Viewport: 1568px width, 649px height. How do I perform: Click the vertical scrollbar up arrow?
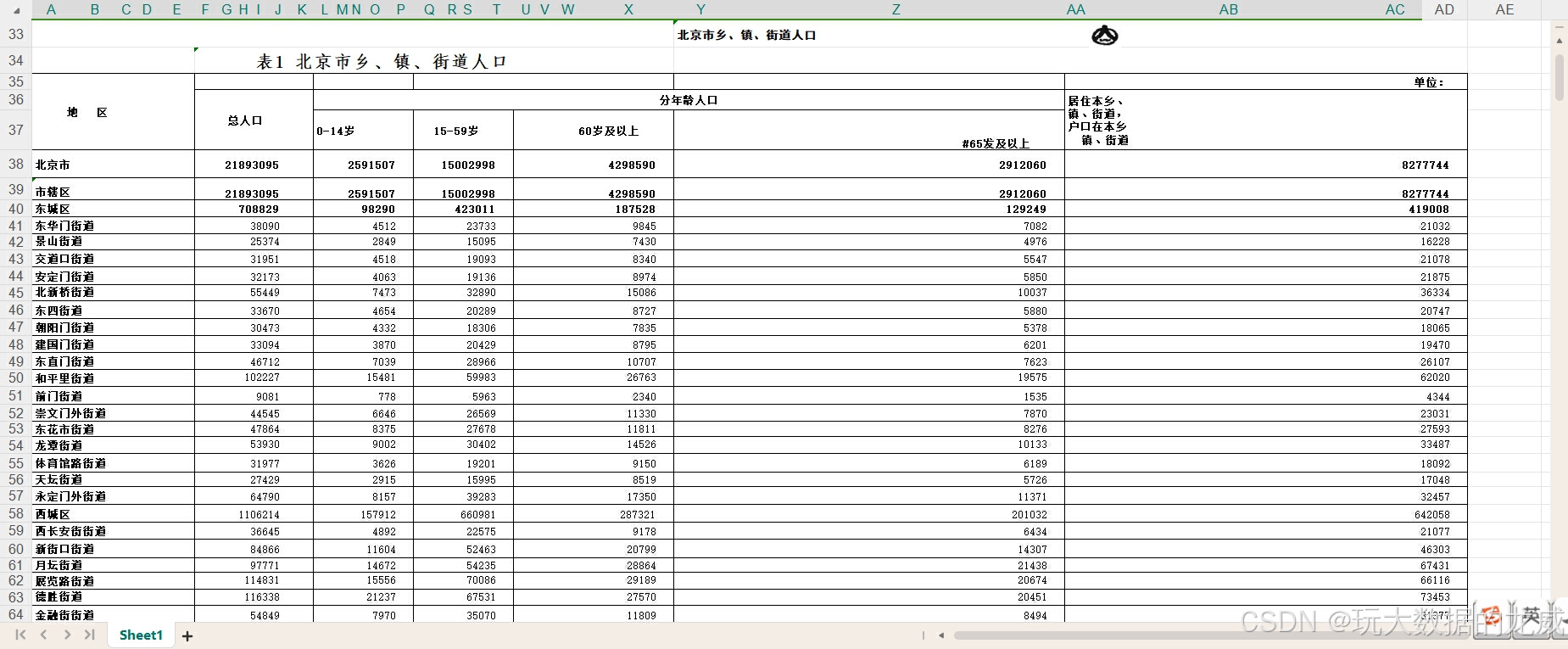tap(1560, 40)
